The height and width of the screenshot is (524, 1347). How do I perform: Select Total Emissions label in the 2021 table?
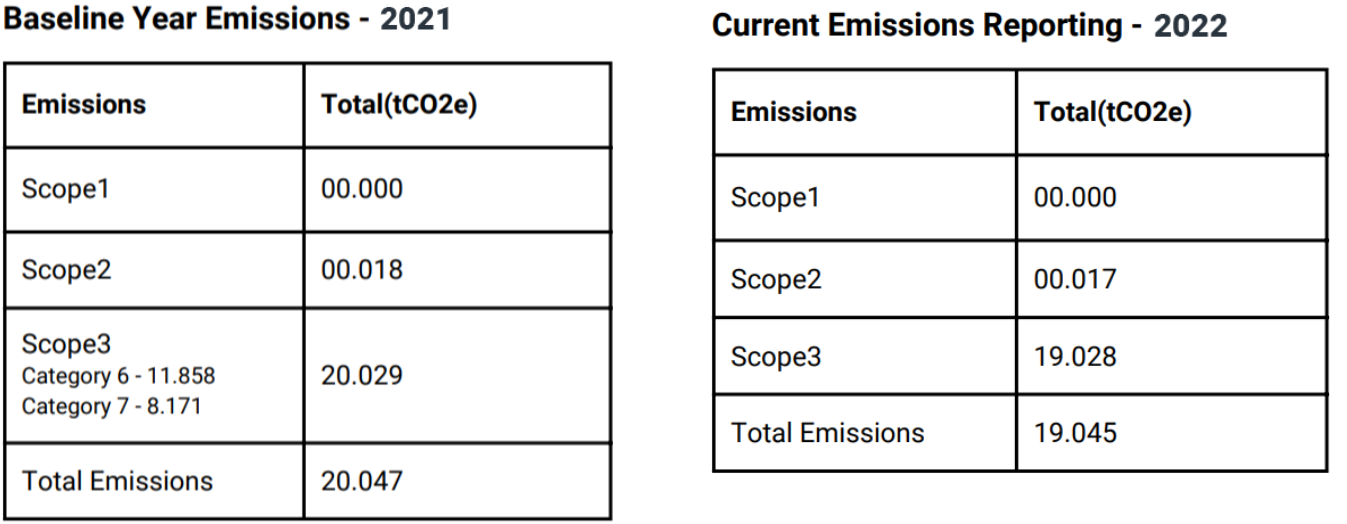(117, 480)
